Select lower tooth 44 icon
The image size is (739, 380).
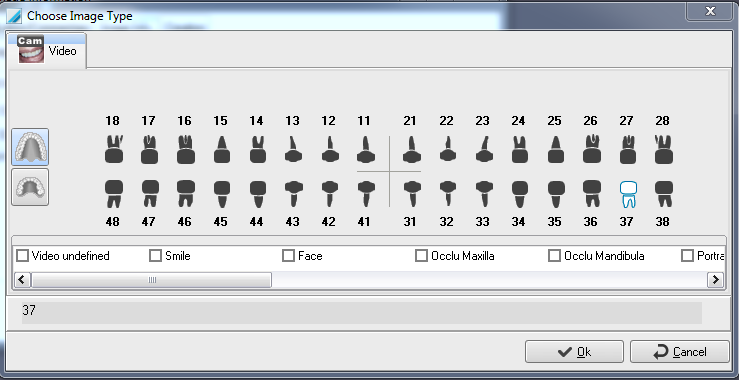258,194
